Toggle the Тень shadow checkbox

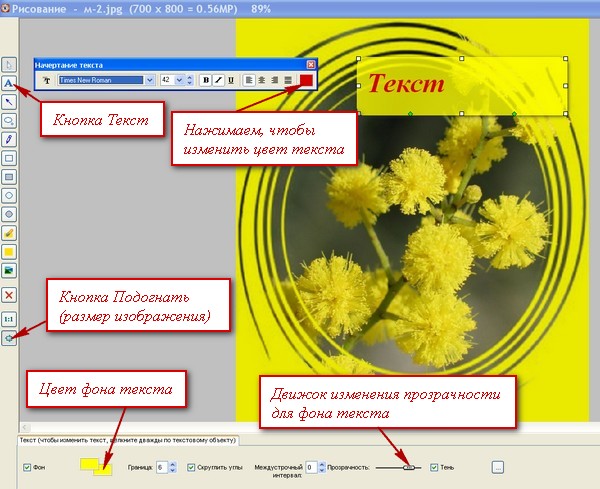pos(434,467)
